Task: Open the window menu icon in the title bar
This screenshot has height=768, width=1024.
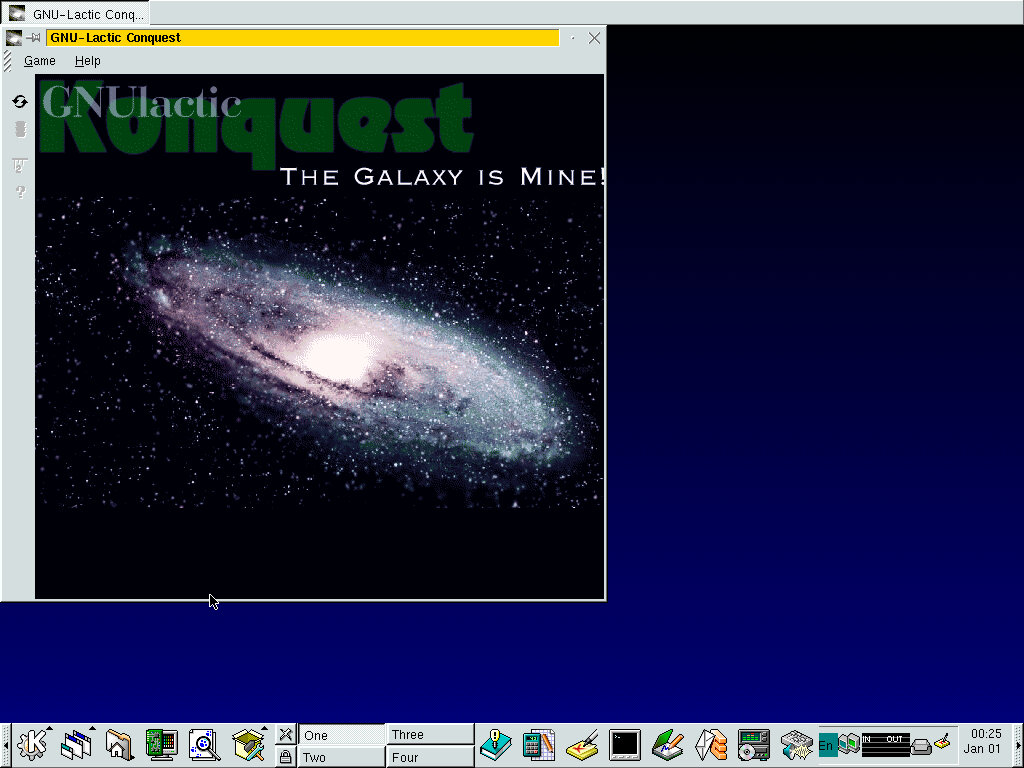Action: 14,38
